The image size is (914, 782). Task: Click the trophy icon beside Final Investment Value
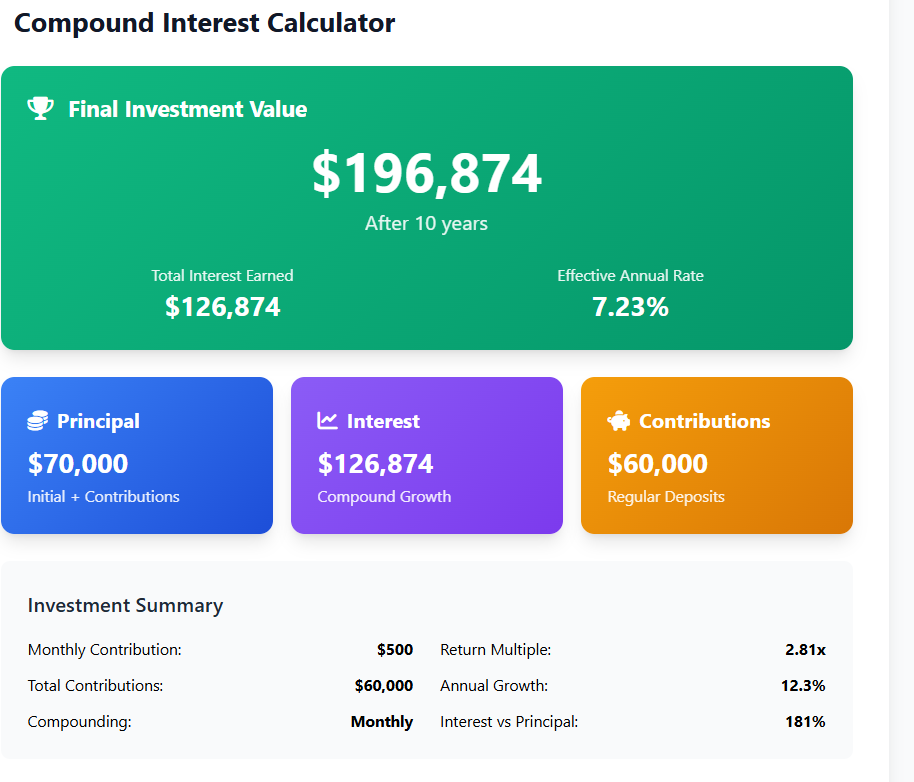point(40,109)
